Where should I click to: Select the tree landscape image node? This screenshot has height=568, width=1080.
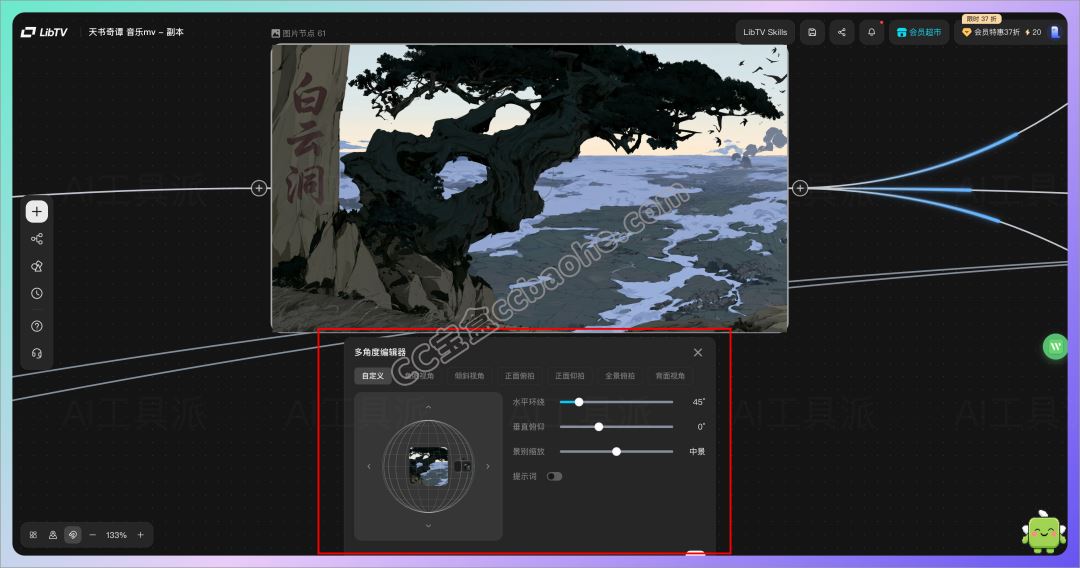(x=530, y=188)
